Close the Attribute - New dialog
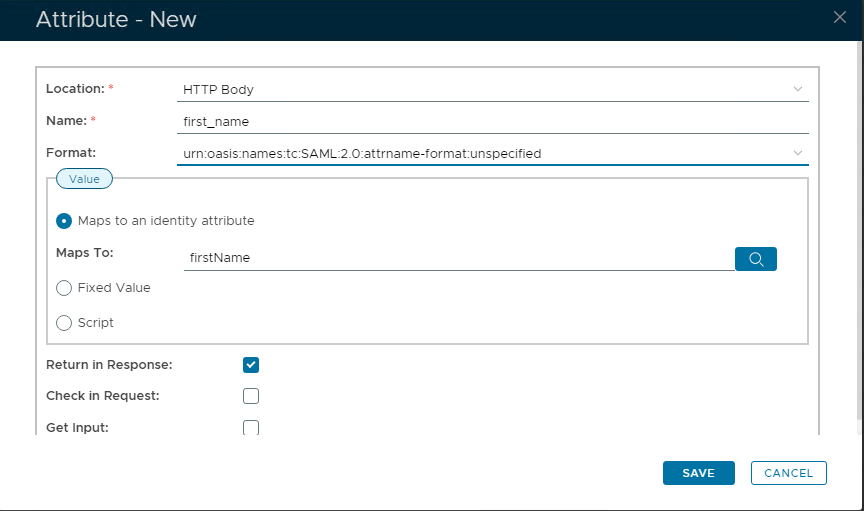The height and width of the screenshot is (511, 864). (x=840, y=16)
